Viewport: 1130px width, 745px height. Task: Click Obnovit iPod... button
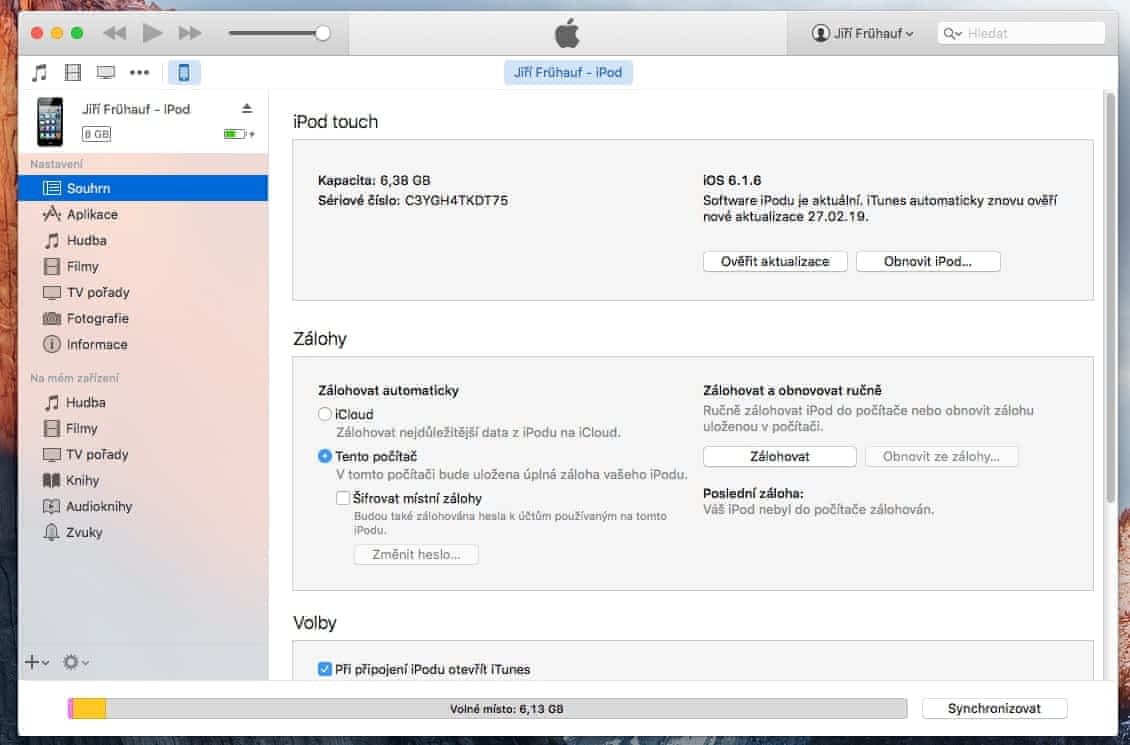(x=928, y=262)
